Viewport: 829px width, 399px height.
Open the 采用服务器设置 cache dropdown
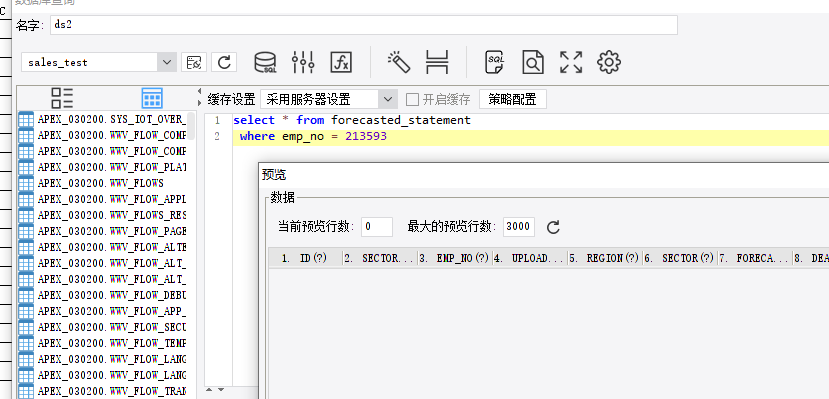point(388,99)
